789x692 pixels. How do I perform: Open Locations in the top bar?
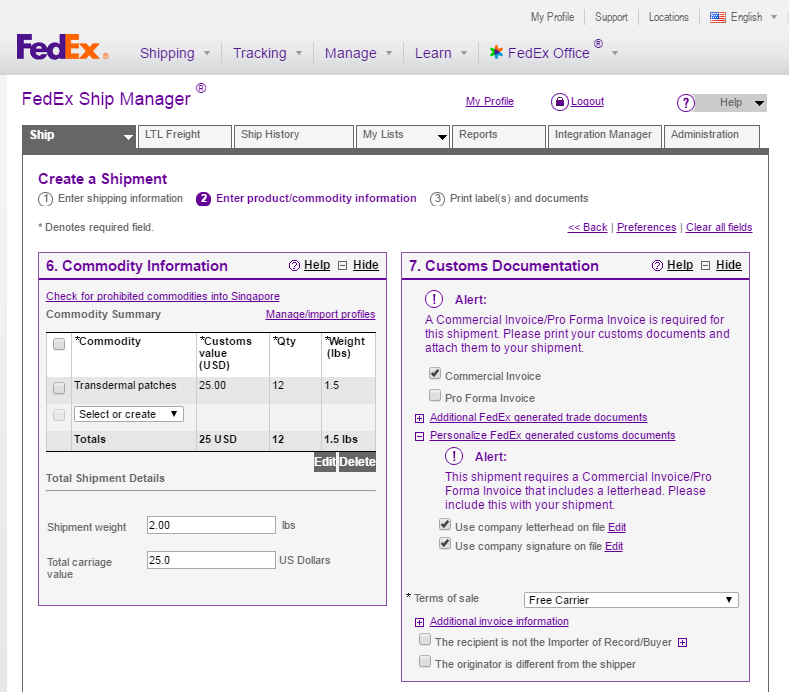tap(668, 17)
